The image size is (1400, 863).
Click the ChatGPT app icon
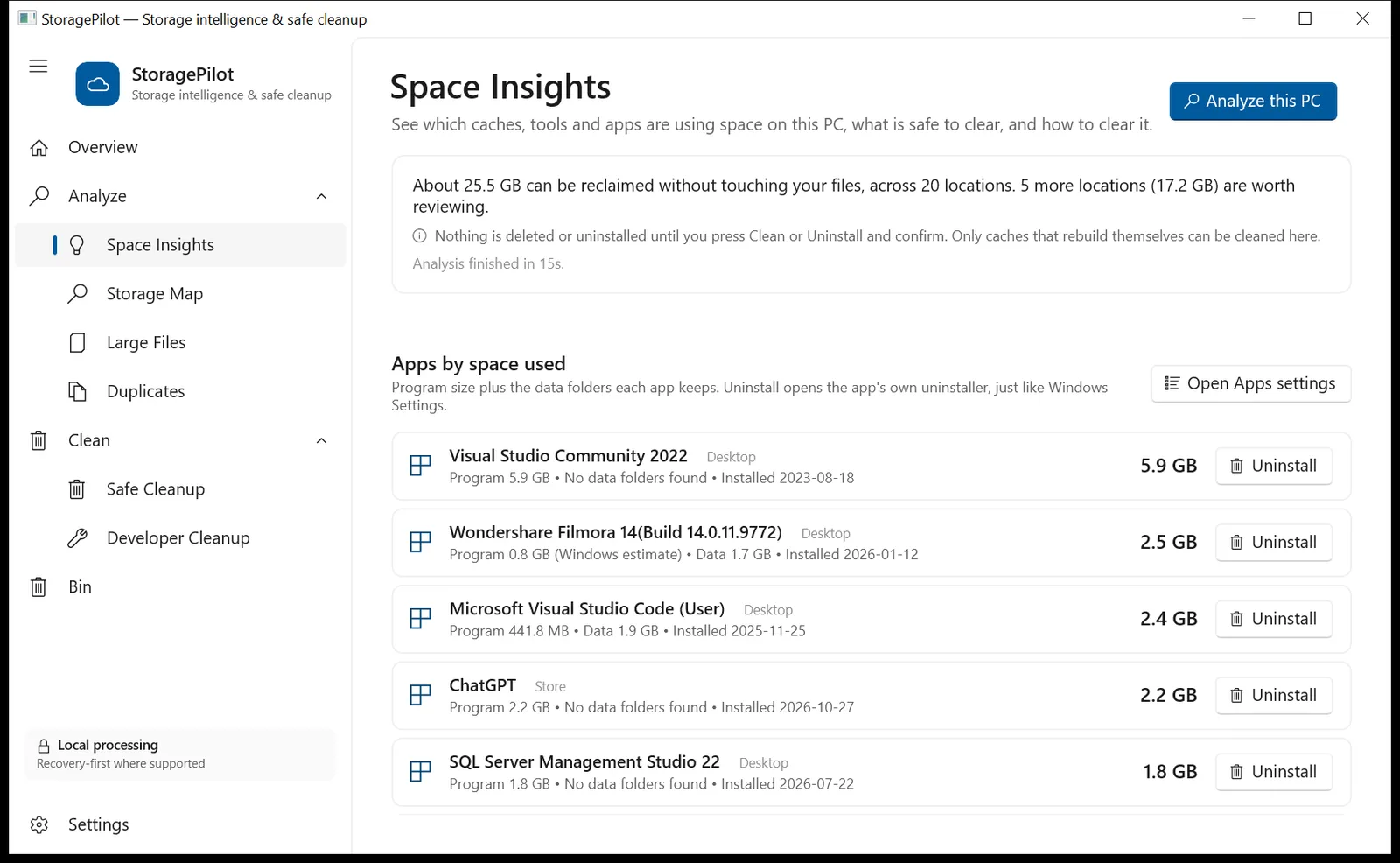coord(421,695)
